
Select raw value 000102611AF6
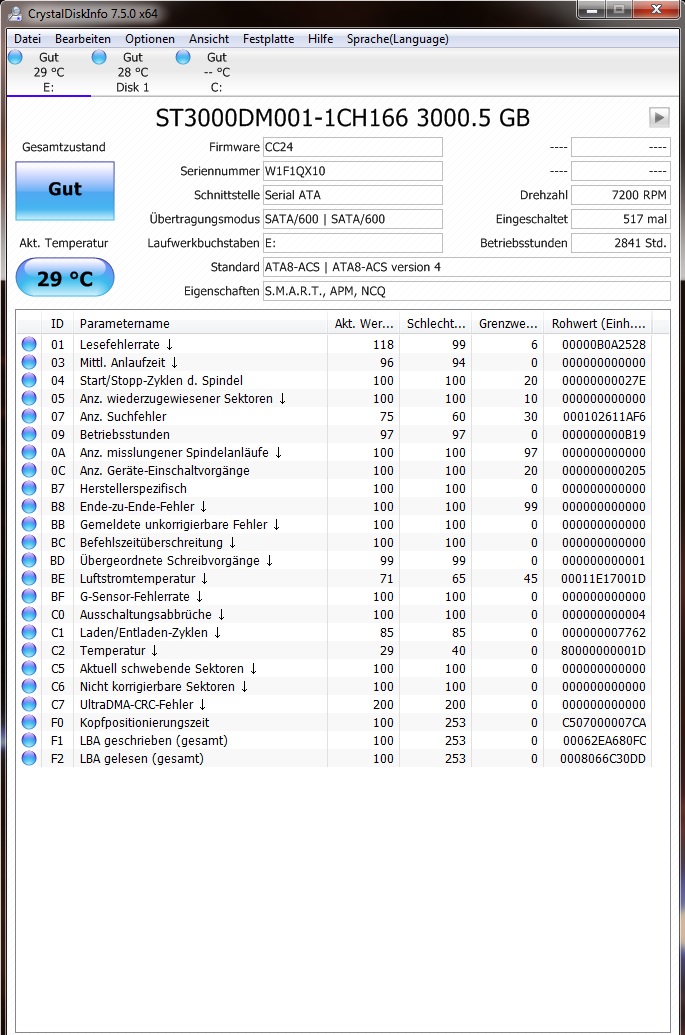click(x=604, y=417)
